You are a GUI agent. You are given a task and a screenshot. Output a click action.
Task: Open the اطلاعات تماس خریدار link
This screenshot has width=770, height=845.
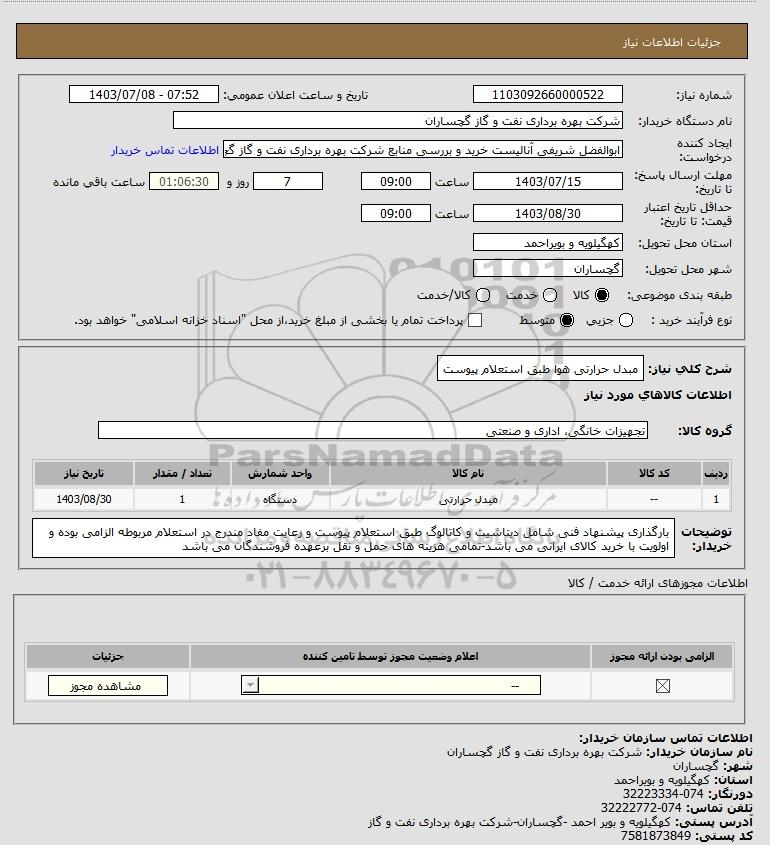point(165,150)
